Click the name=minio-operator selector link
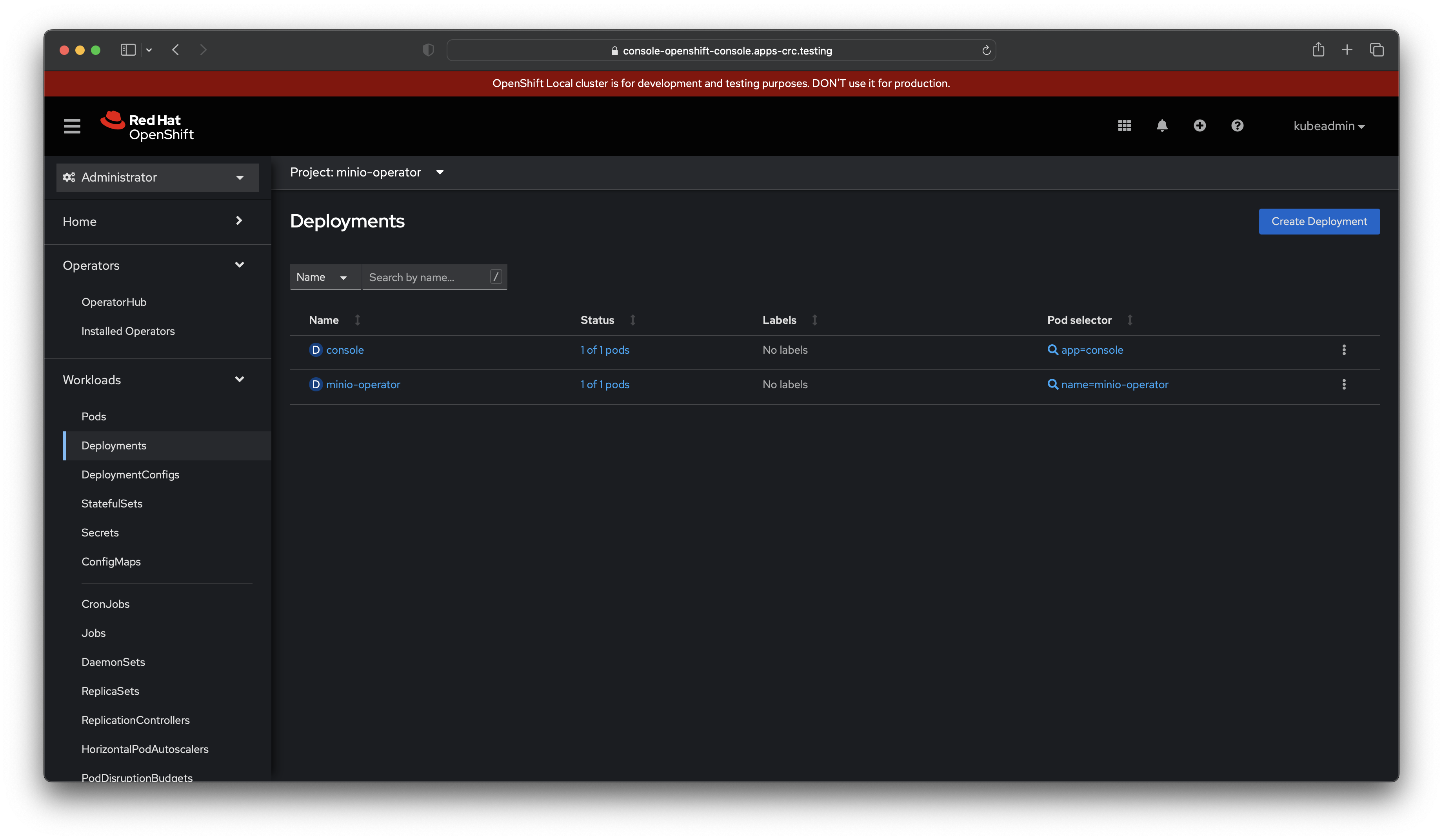 tap(1114, 384)
